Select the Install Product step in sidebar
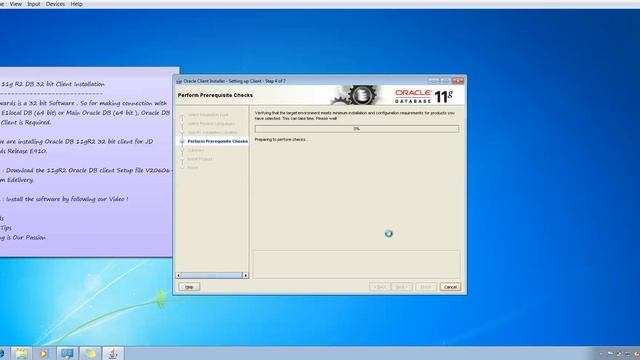The image size is (640, 360). (200, 159)
